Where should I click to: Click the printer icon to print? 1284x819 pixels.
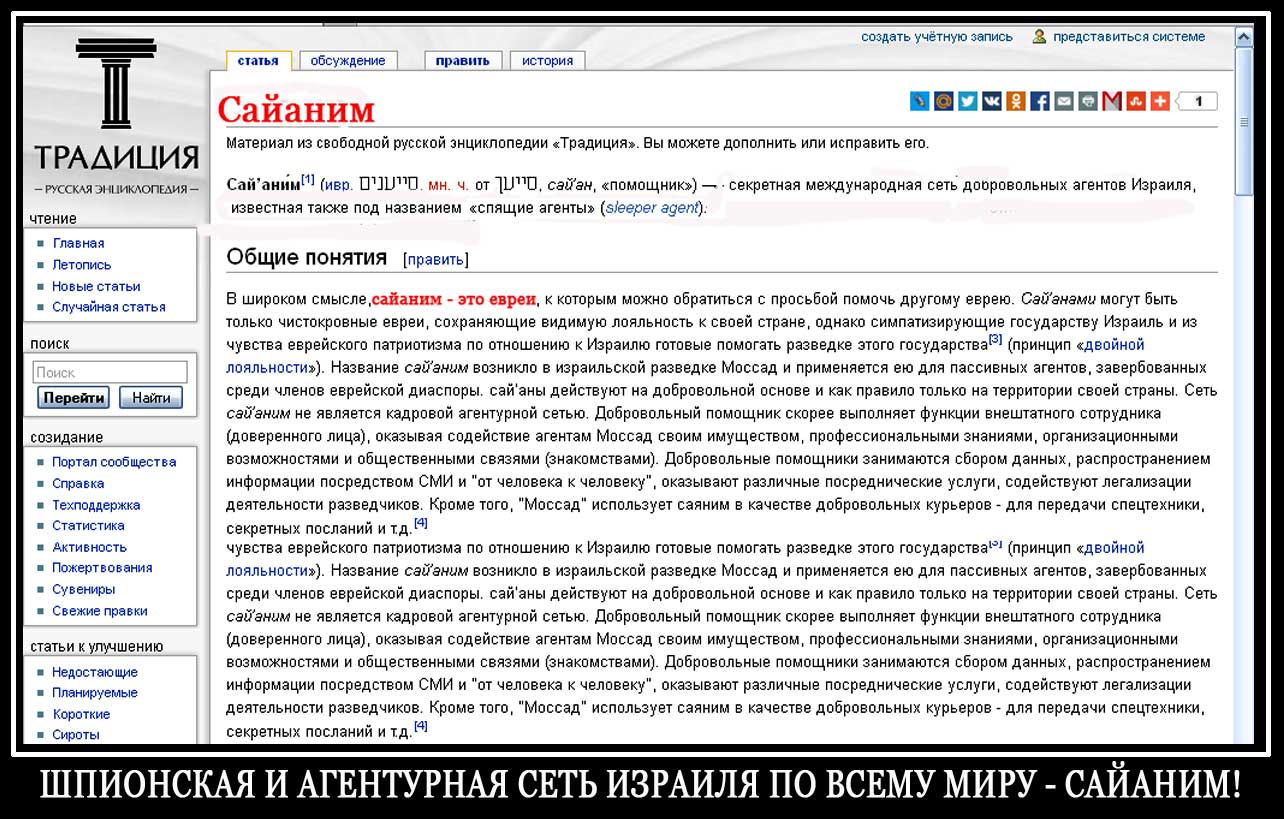tap(1087, 101)
